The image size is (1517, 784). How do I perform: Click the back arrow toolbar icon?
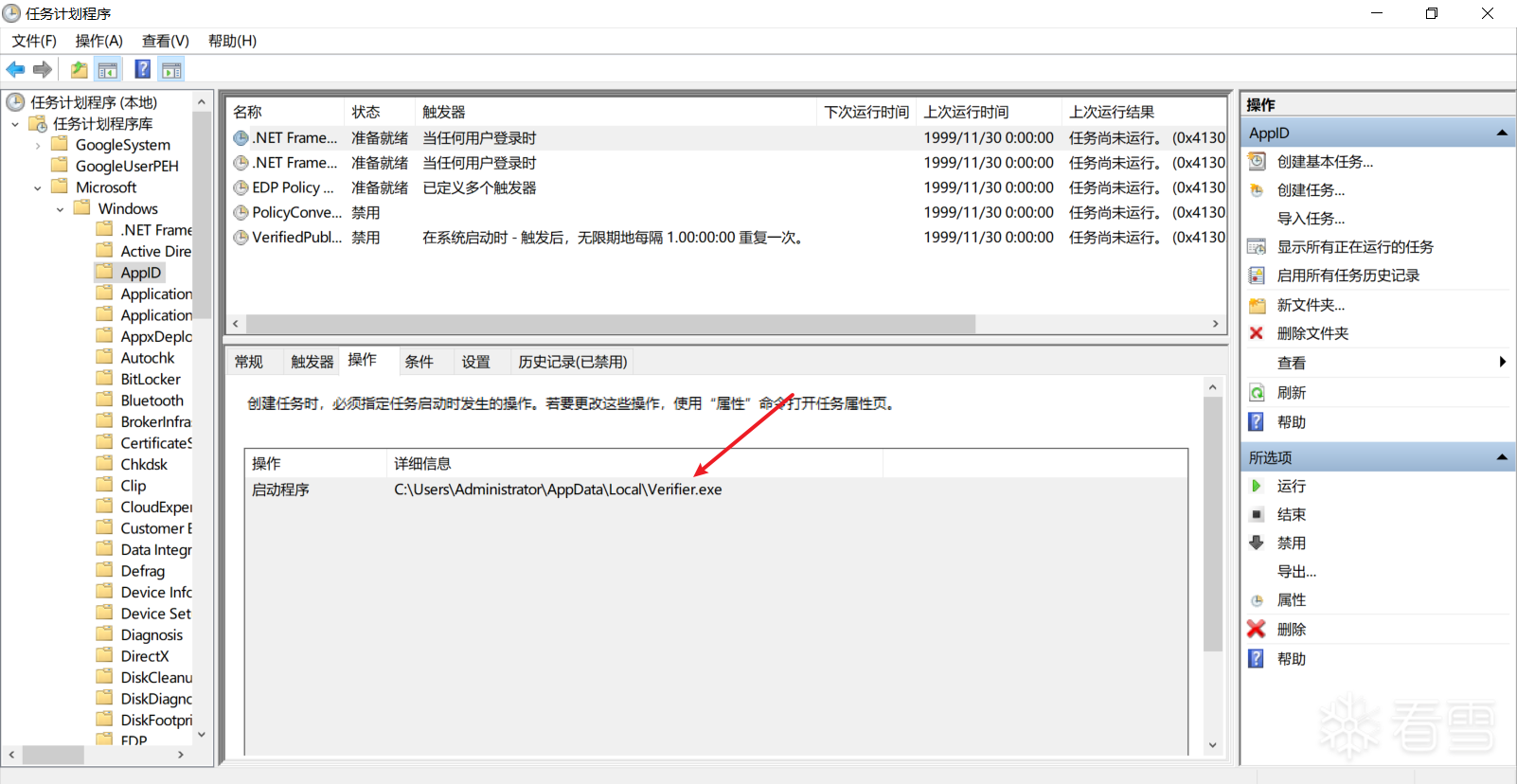[15, 69]
